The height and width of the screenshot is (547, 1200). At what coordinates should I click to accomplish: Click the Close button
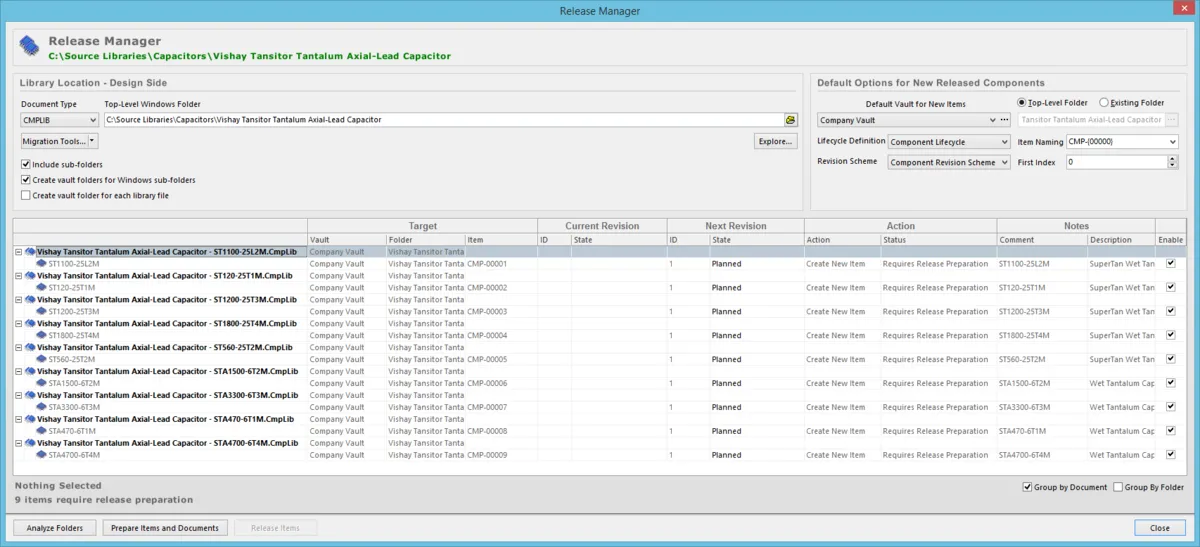tap(1160, 528)
